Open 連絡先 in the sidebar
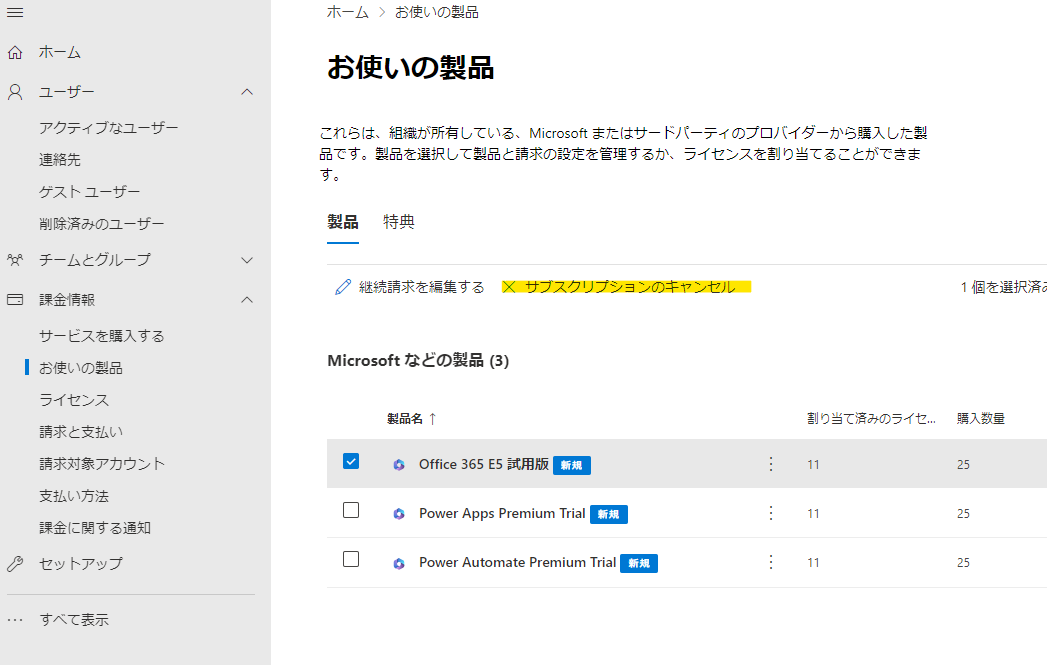 [x=59, y=160]
